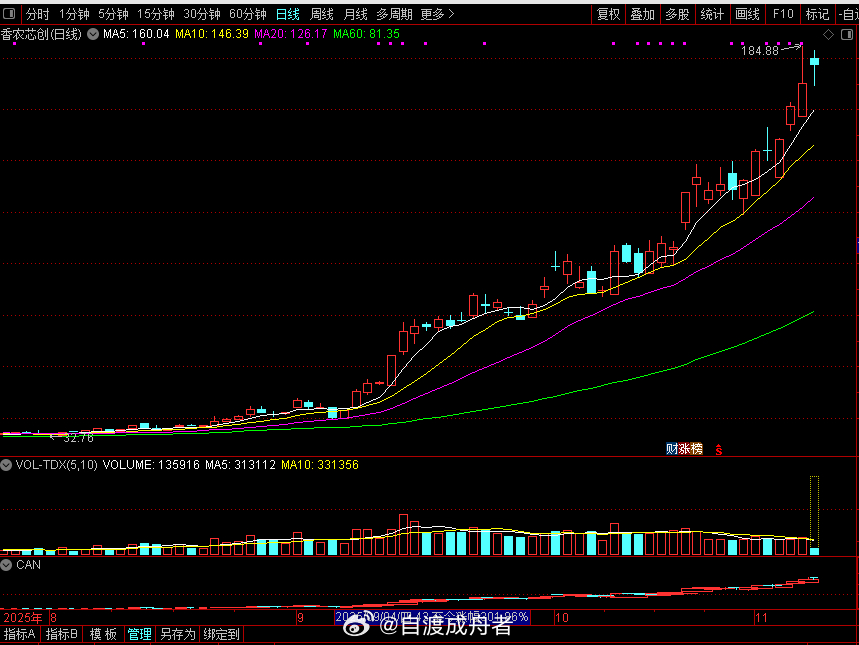859x645 pixels.
Task: Click the latest cyan candlestick
Action: point(815,62)
